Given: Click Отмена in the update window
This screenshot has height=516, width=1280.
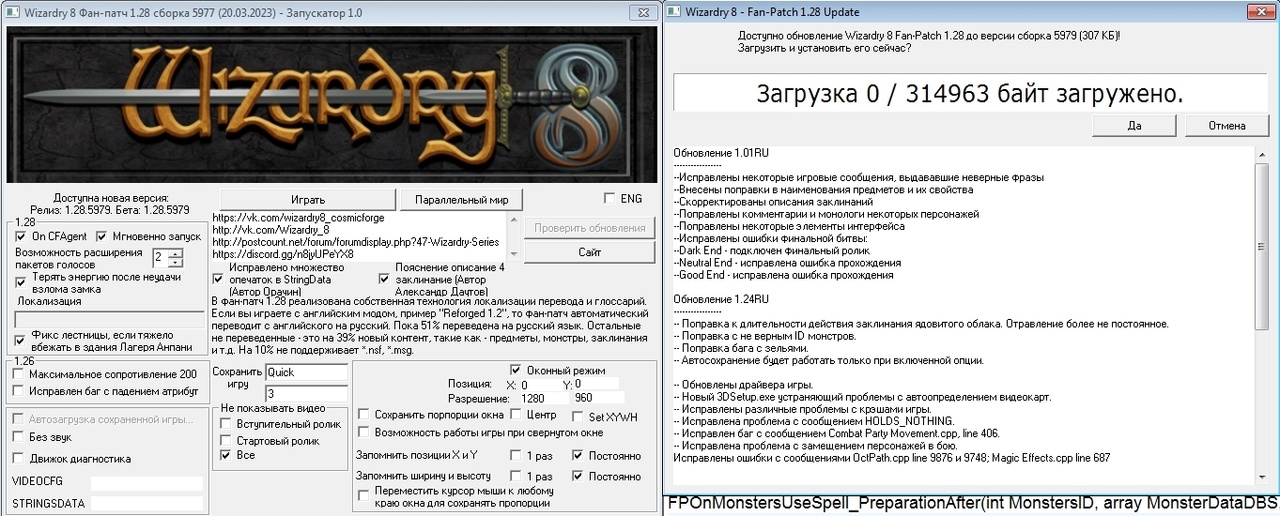Looking at the screenshot, I should pyautogui.click(x=1227, y=126).
